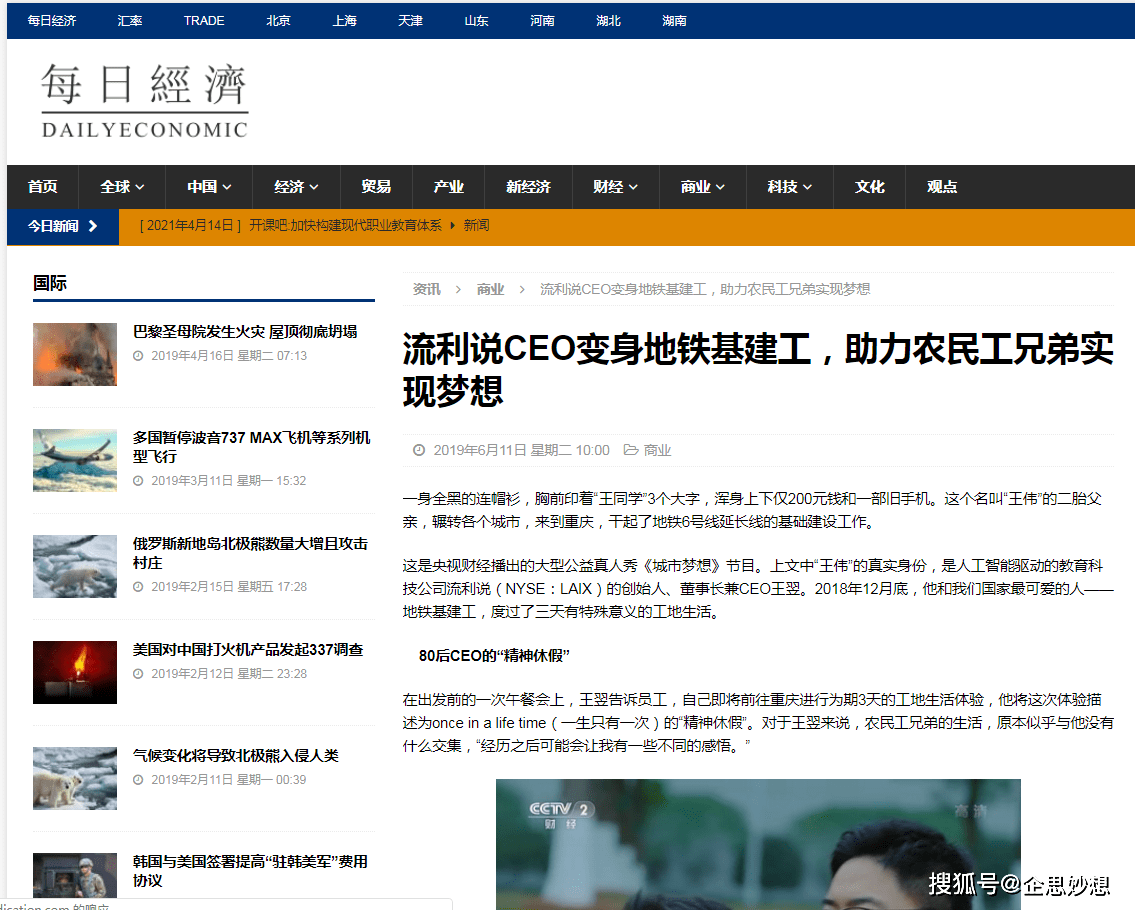Expand the 中国 dropdown menu
This screenshot has width=1135, height=910.
click(x=209, y=187)
